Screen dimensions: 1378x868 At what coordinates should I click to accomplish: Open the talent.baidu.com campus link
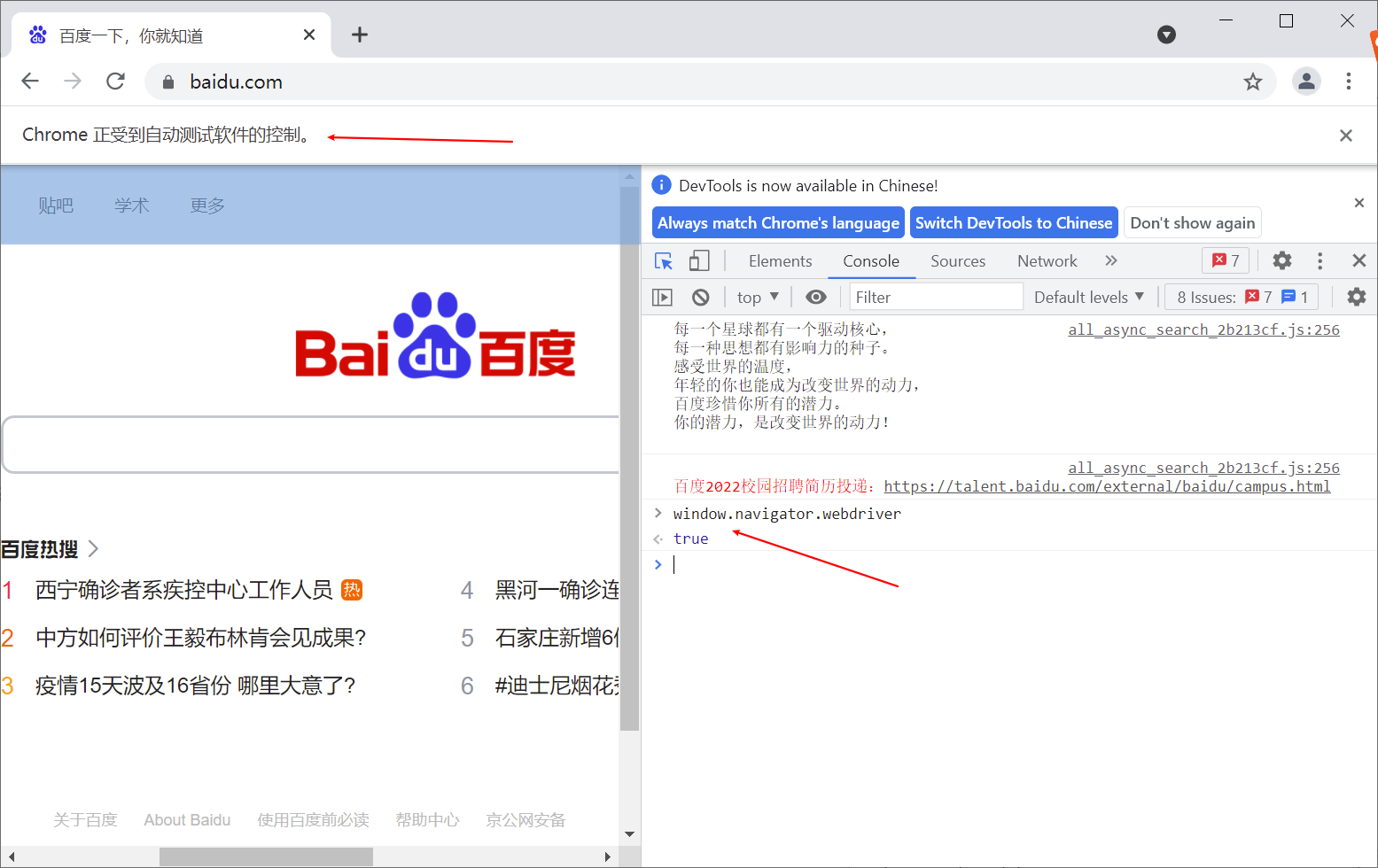click(1107, 486)
